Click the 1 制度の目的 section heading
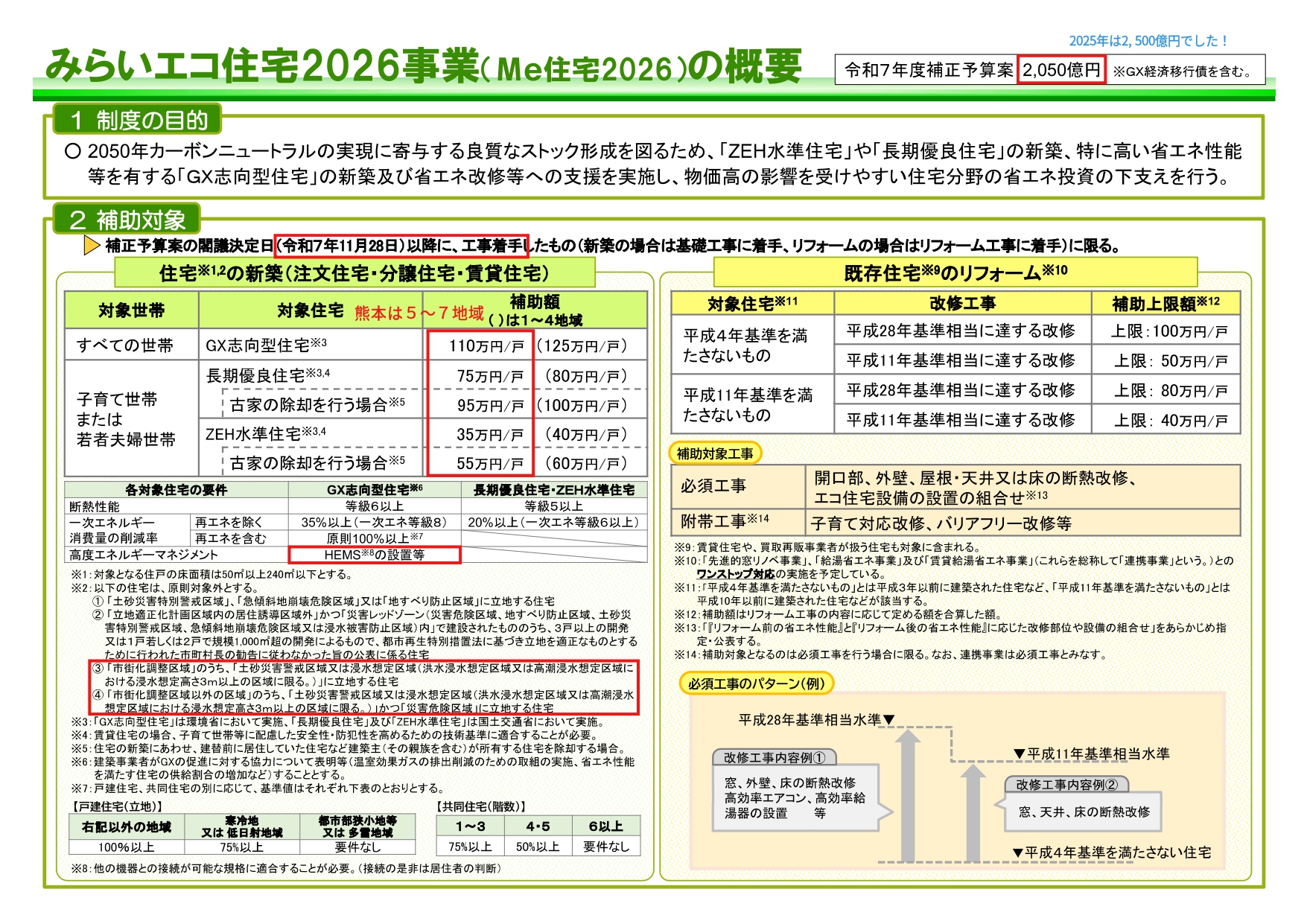The image size is (1307, 924). pos(139,120)
